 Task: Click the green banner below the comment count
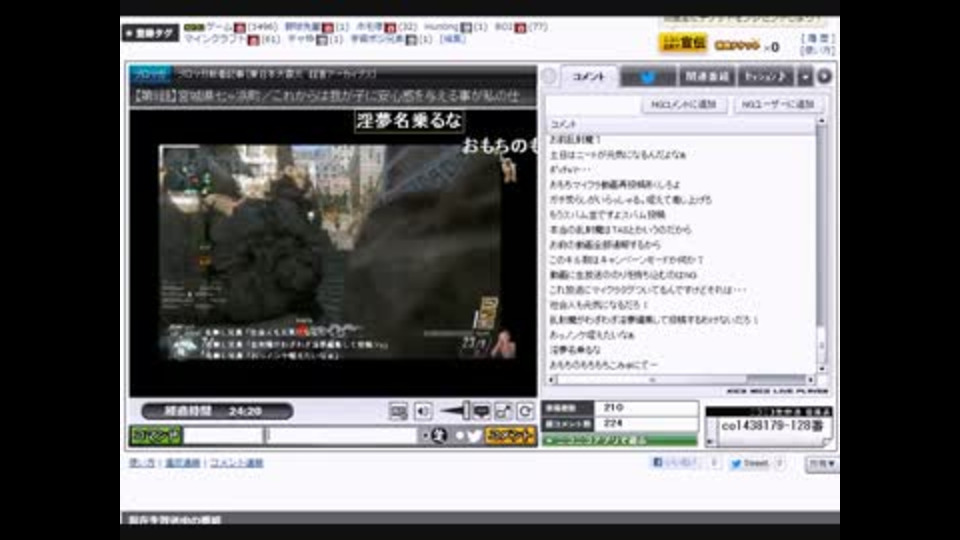620,440
